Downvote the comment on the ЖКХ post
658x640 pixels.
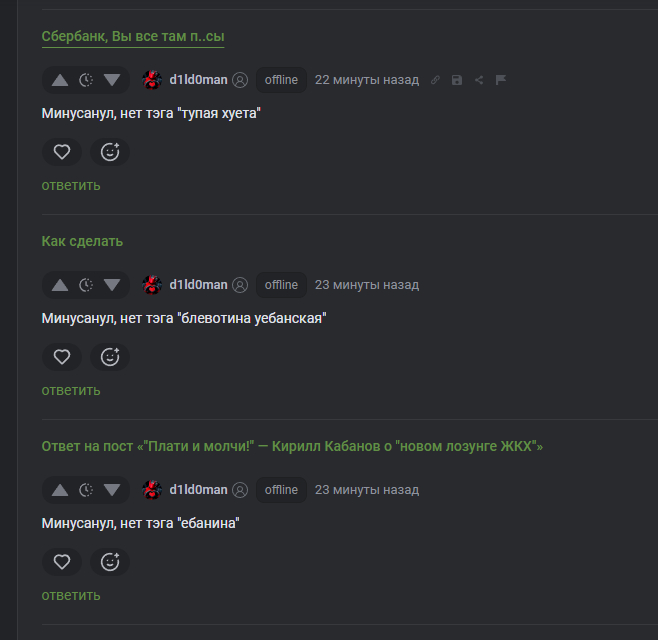112,490
